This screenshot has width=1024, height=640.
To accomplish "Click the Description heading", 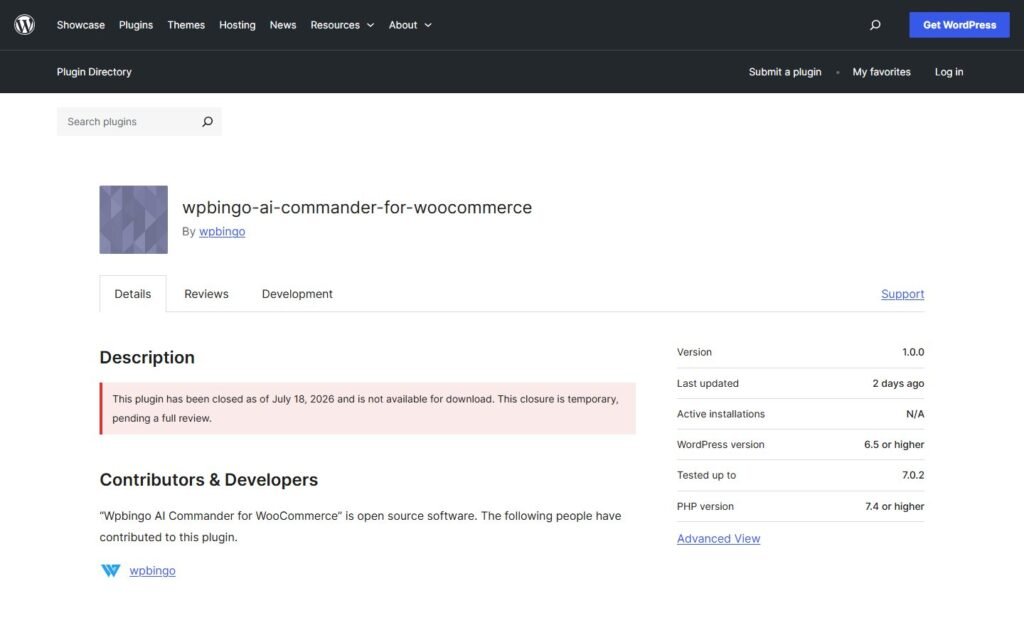I will pos(147,357).
